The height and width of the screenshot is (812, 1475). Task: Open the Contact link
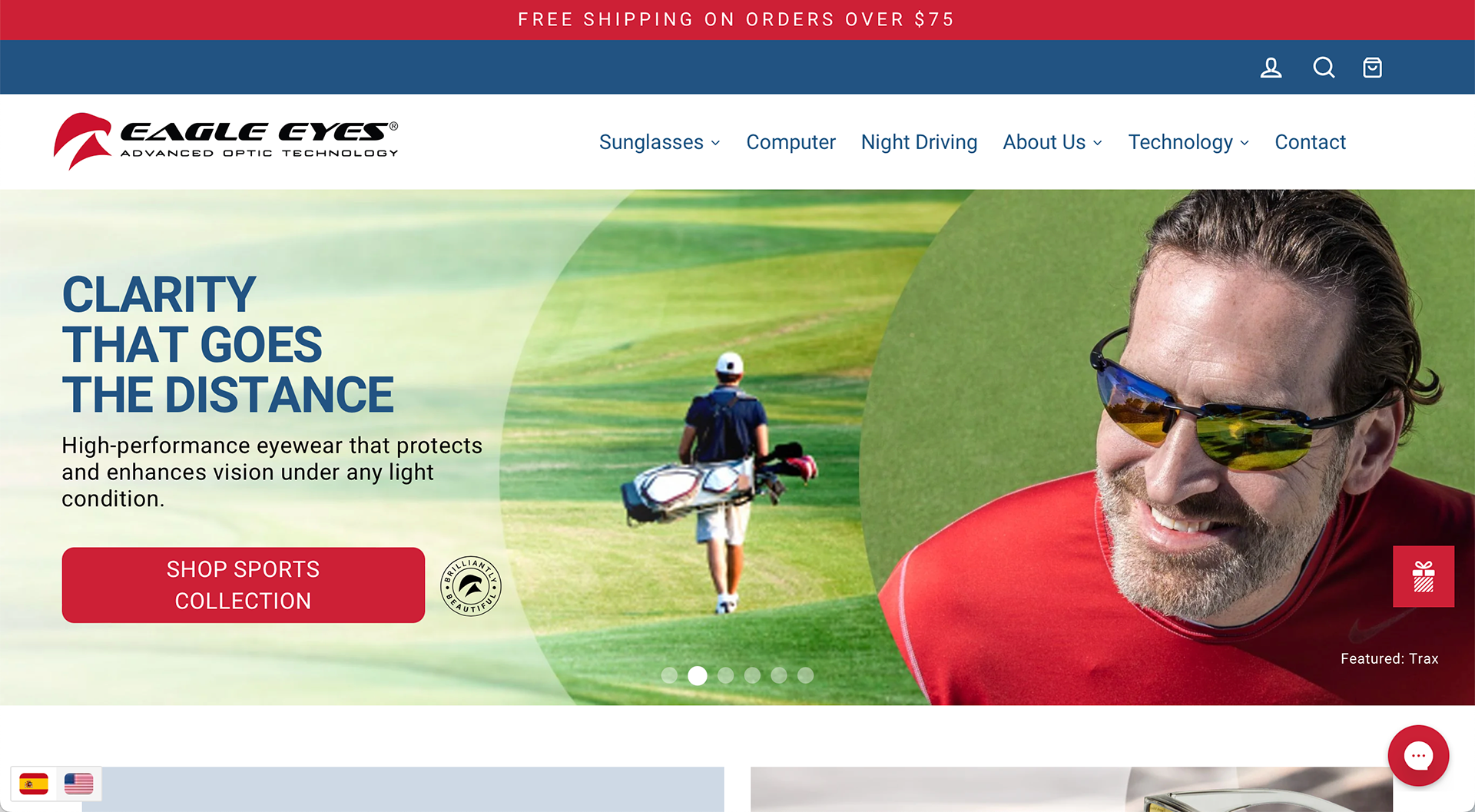[x=1310, y=142]
